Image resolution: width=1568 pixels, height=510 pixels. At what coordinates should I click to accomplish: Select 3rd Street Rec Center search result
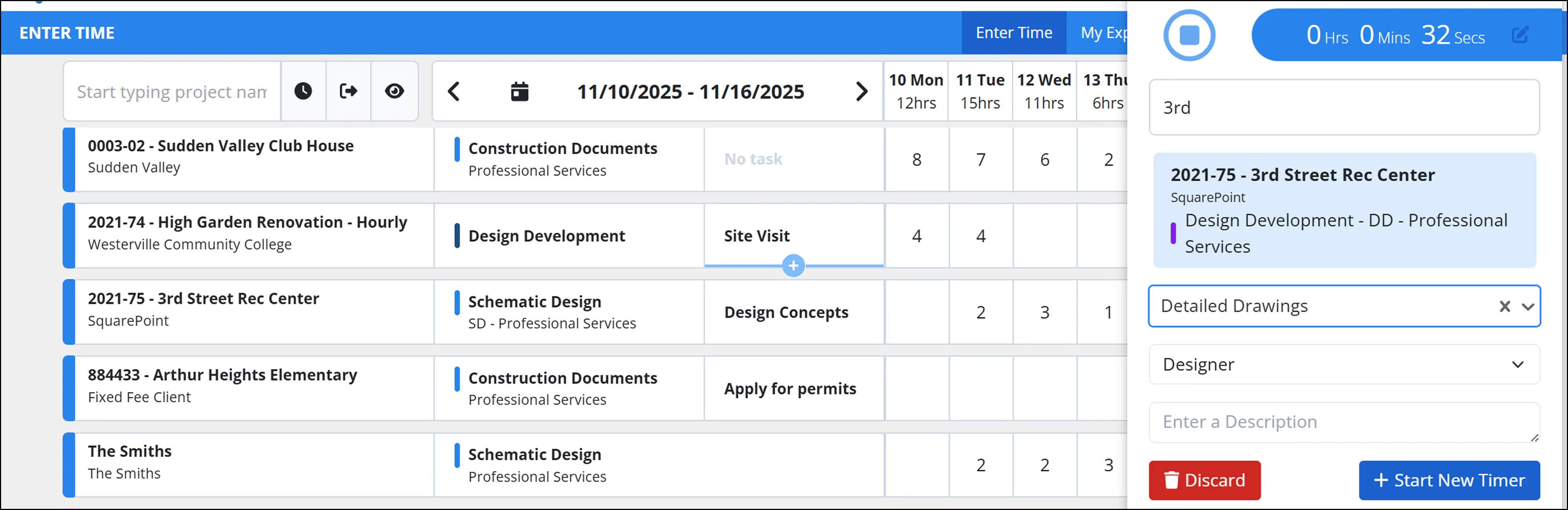tap(1344, 210)
